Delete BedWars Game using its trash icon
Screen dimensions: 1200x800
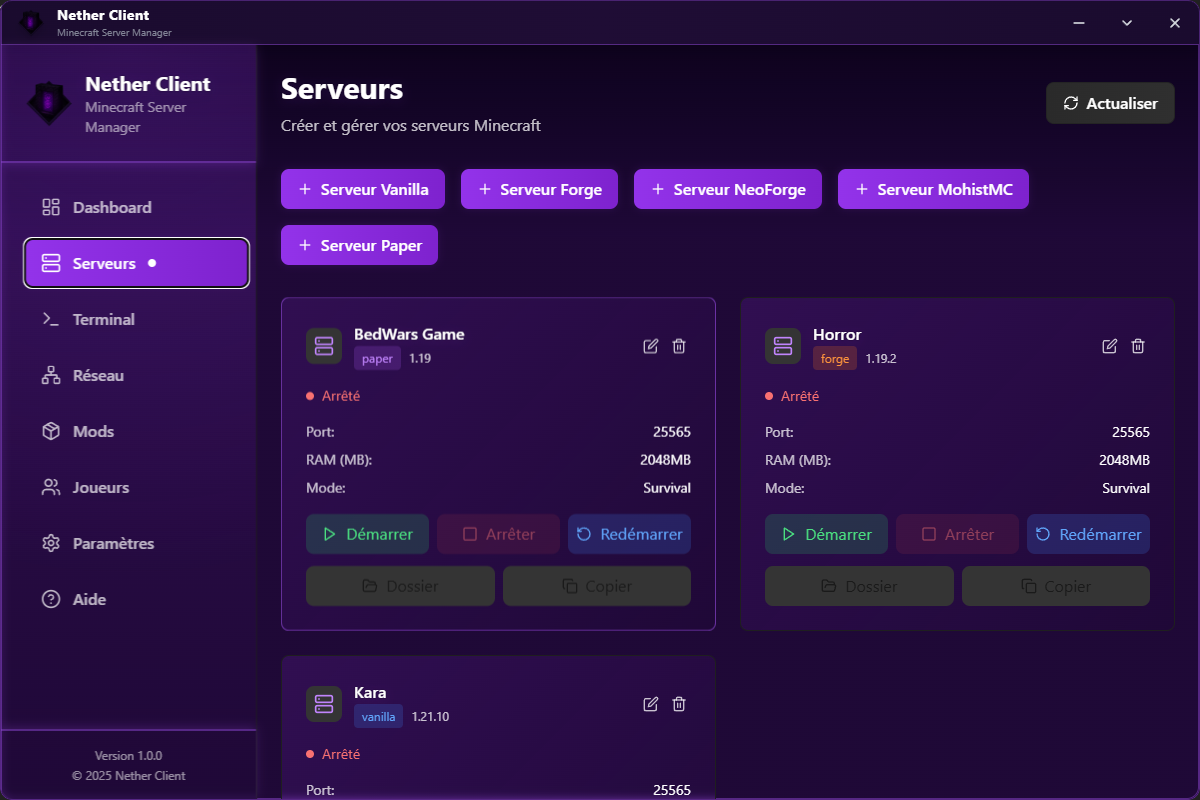tap(679, 346)
